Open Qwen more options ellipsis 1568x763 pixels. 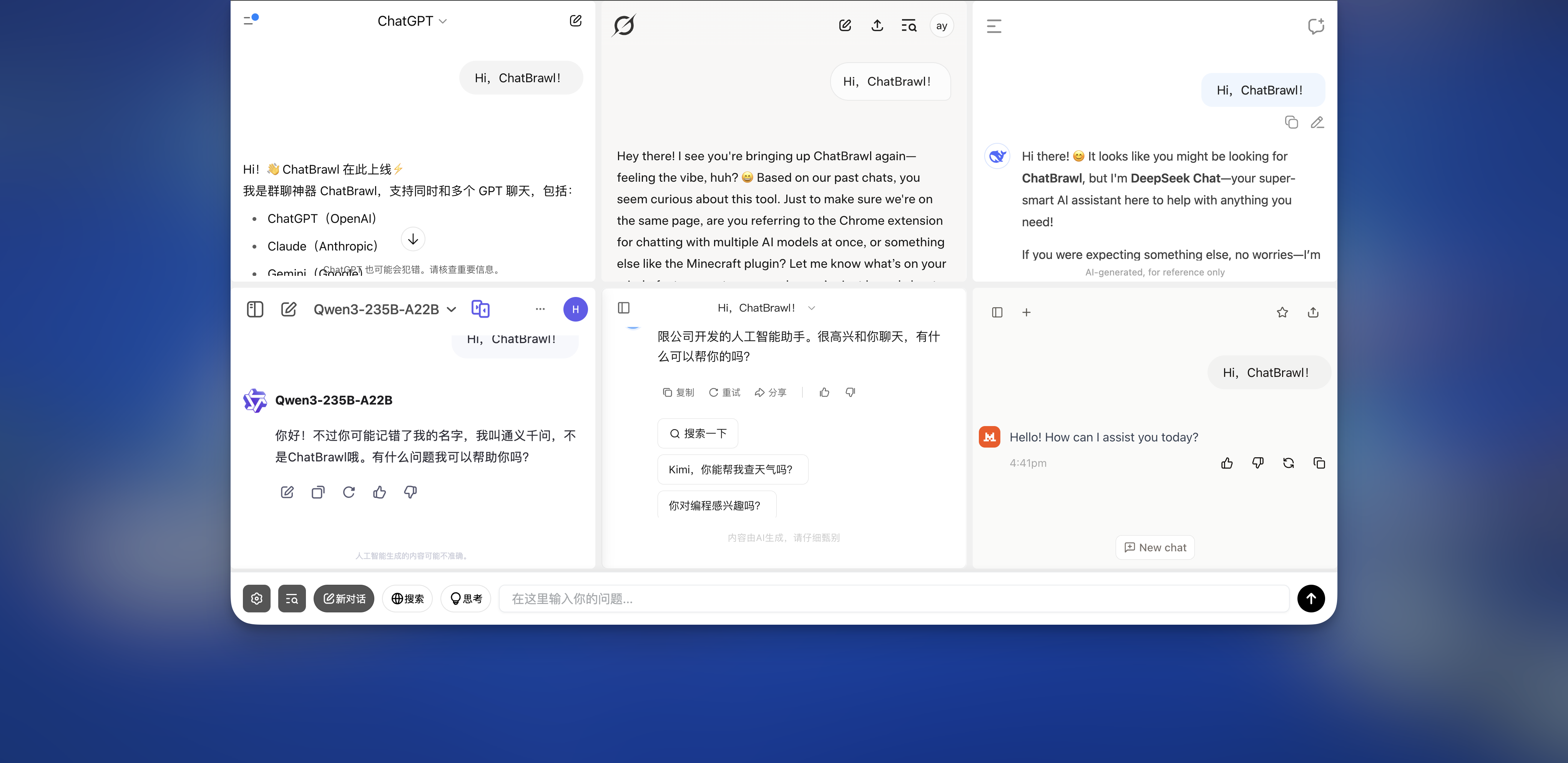[540, 309]
